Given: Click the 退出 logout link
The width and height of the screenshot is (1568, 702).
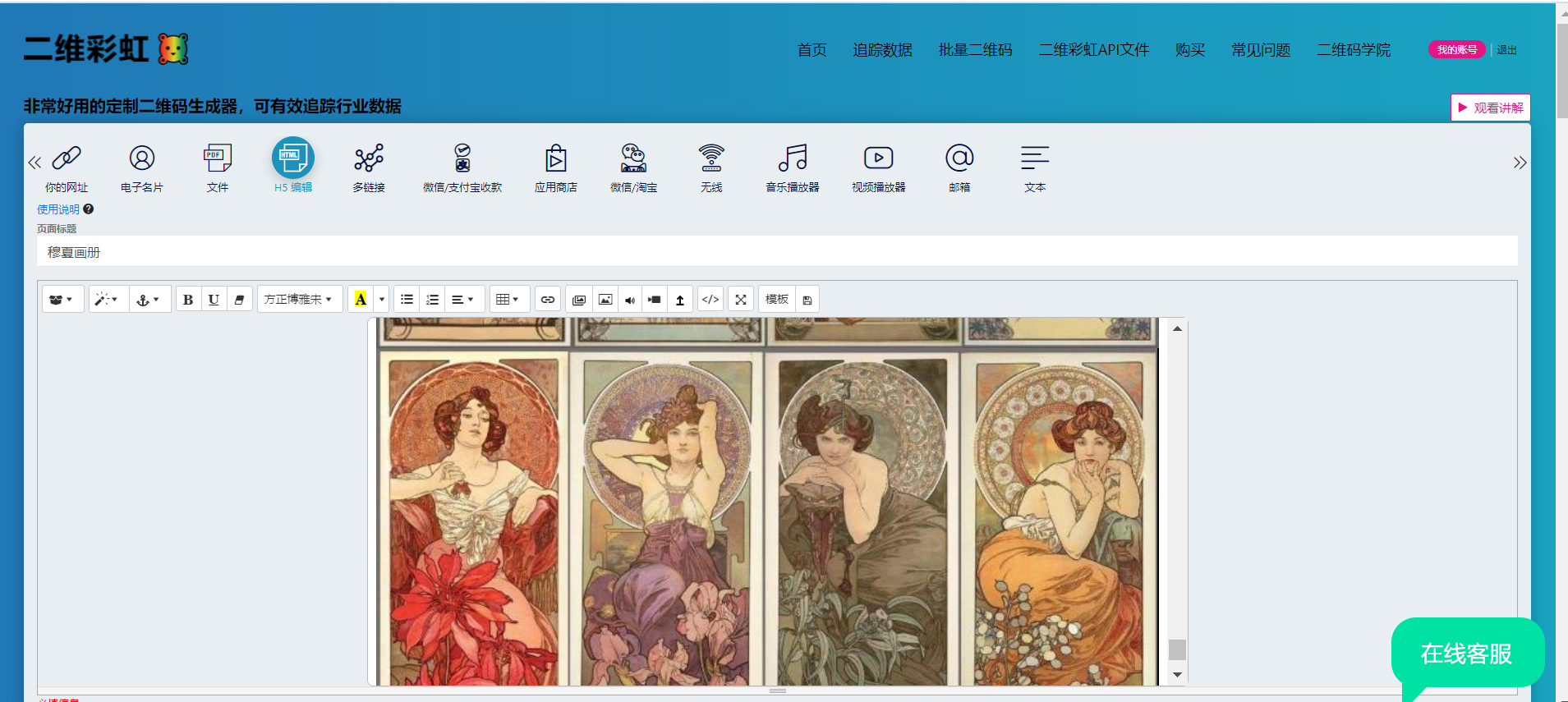Looking at the screenshot, I should coord(1506,50).
